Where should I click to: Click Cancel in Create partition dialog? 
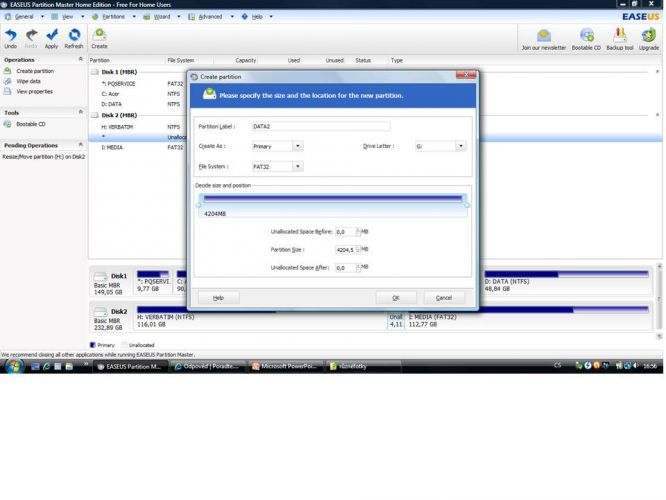(x=444, y=298)
